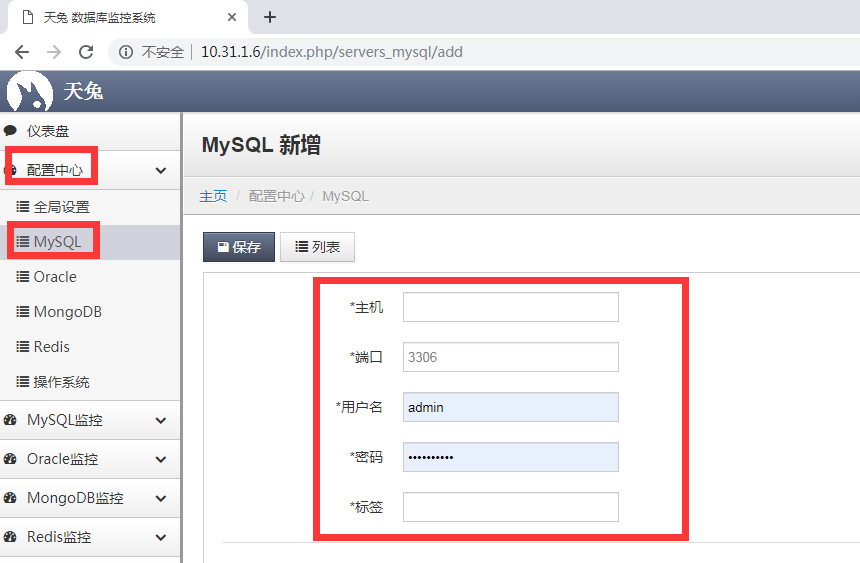Viewport: 860px width, 563px height.
Task: Open MySQL监控 section
Action: 90,420
